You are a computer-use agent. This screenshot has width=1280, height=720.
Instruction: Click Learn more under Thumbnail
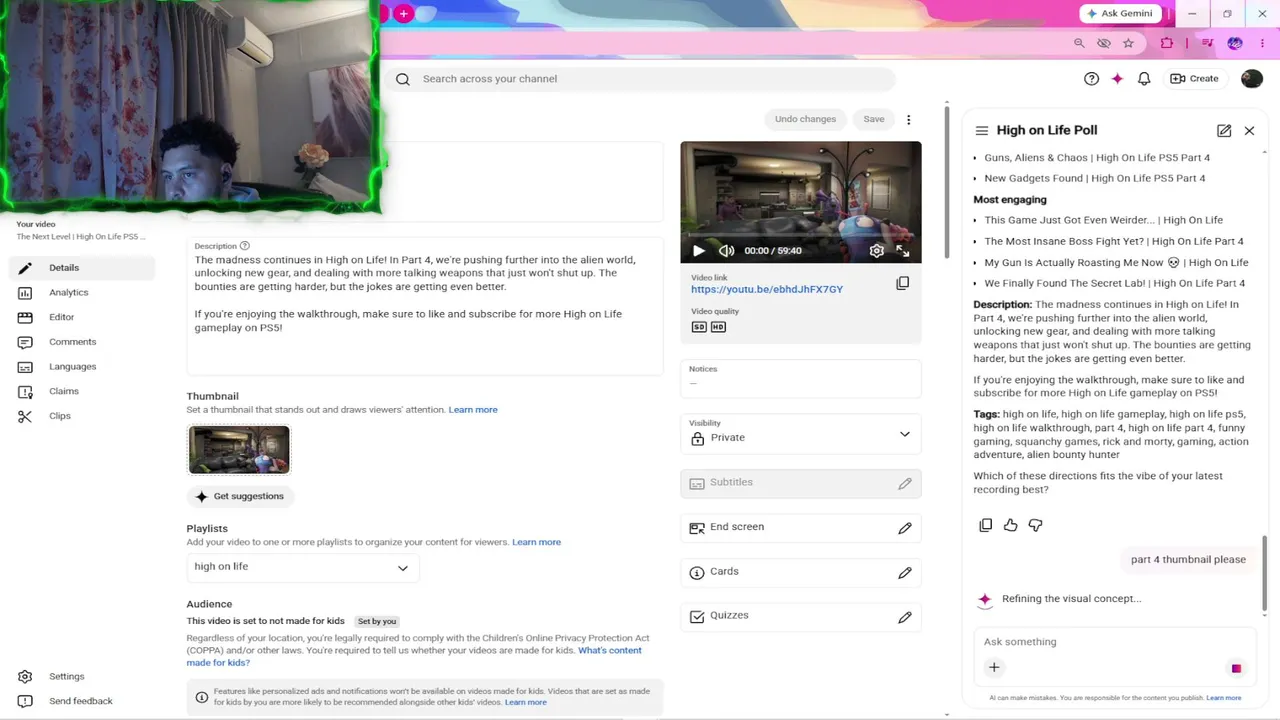point(473,410)
